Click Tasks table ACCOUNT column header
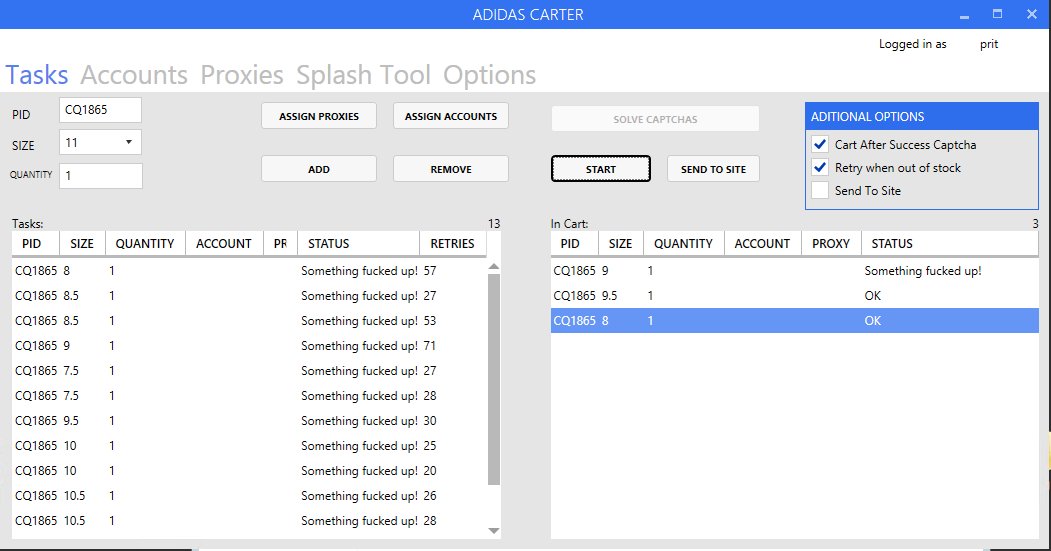 click(x=224, y=243)
